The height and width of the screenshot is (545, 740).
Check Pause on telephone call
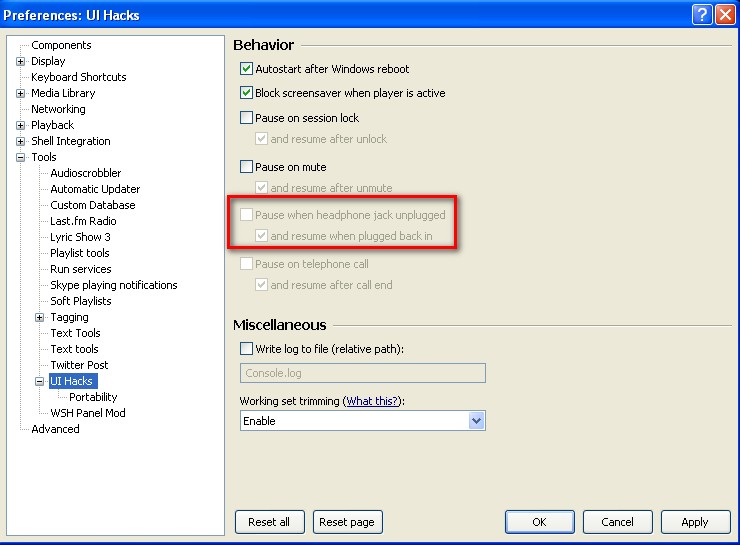(x=246, y=263)
